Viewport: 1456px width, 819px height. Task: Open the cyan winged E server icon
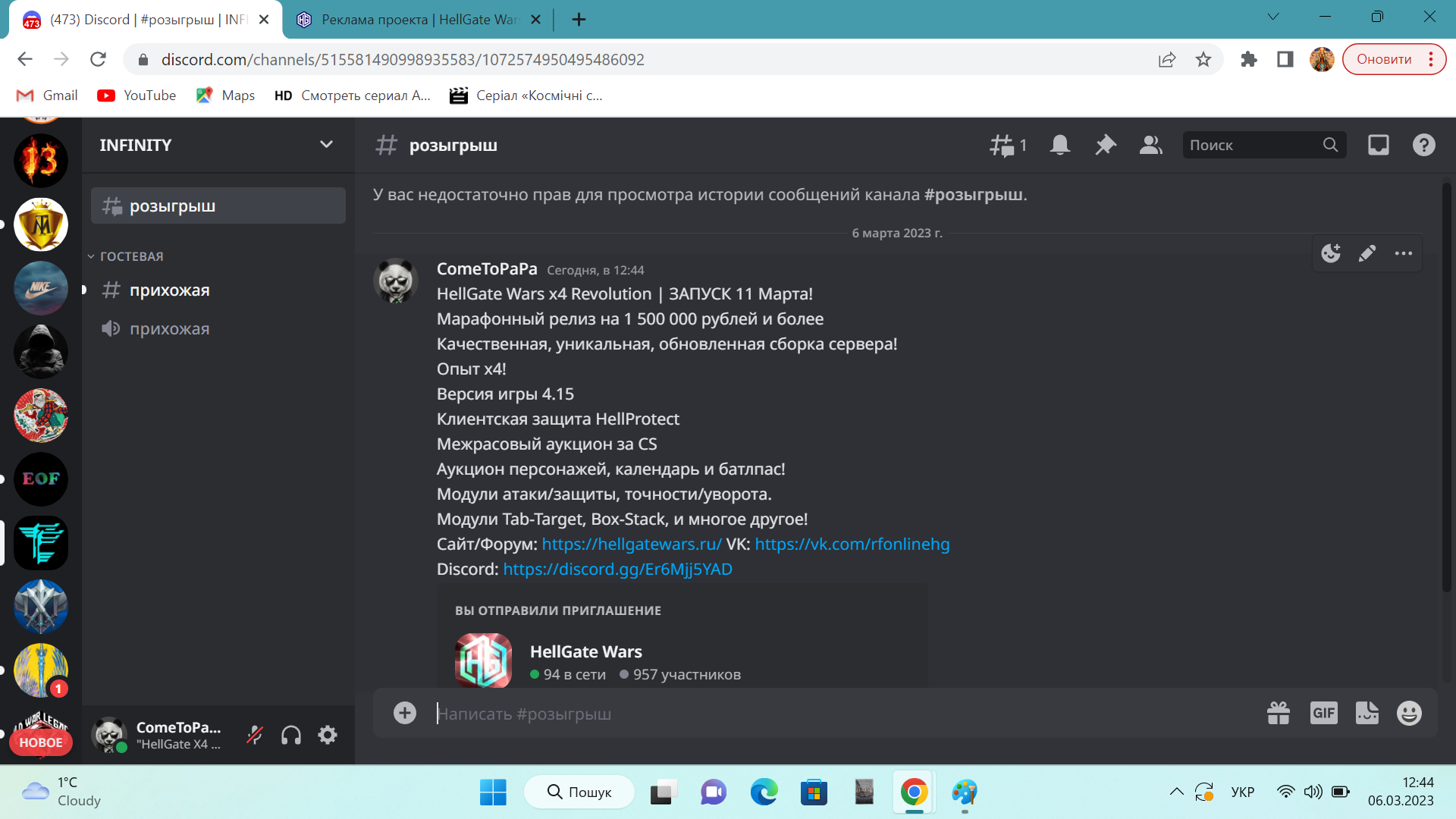41,543
